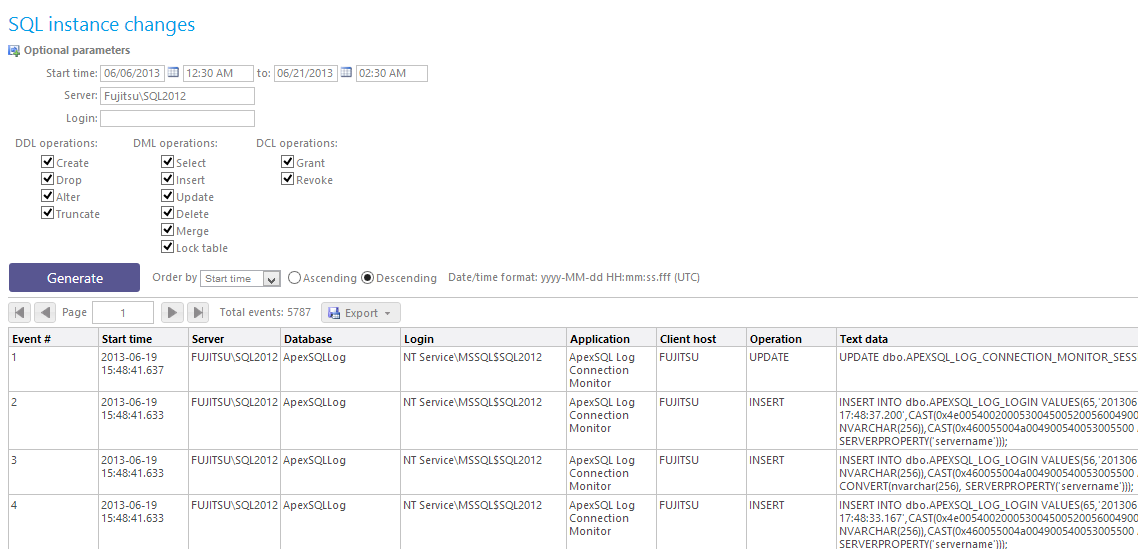Edit the 02:30 AM end time field
1138x549 pixels.
point(391,73)
